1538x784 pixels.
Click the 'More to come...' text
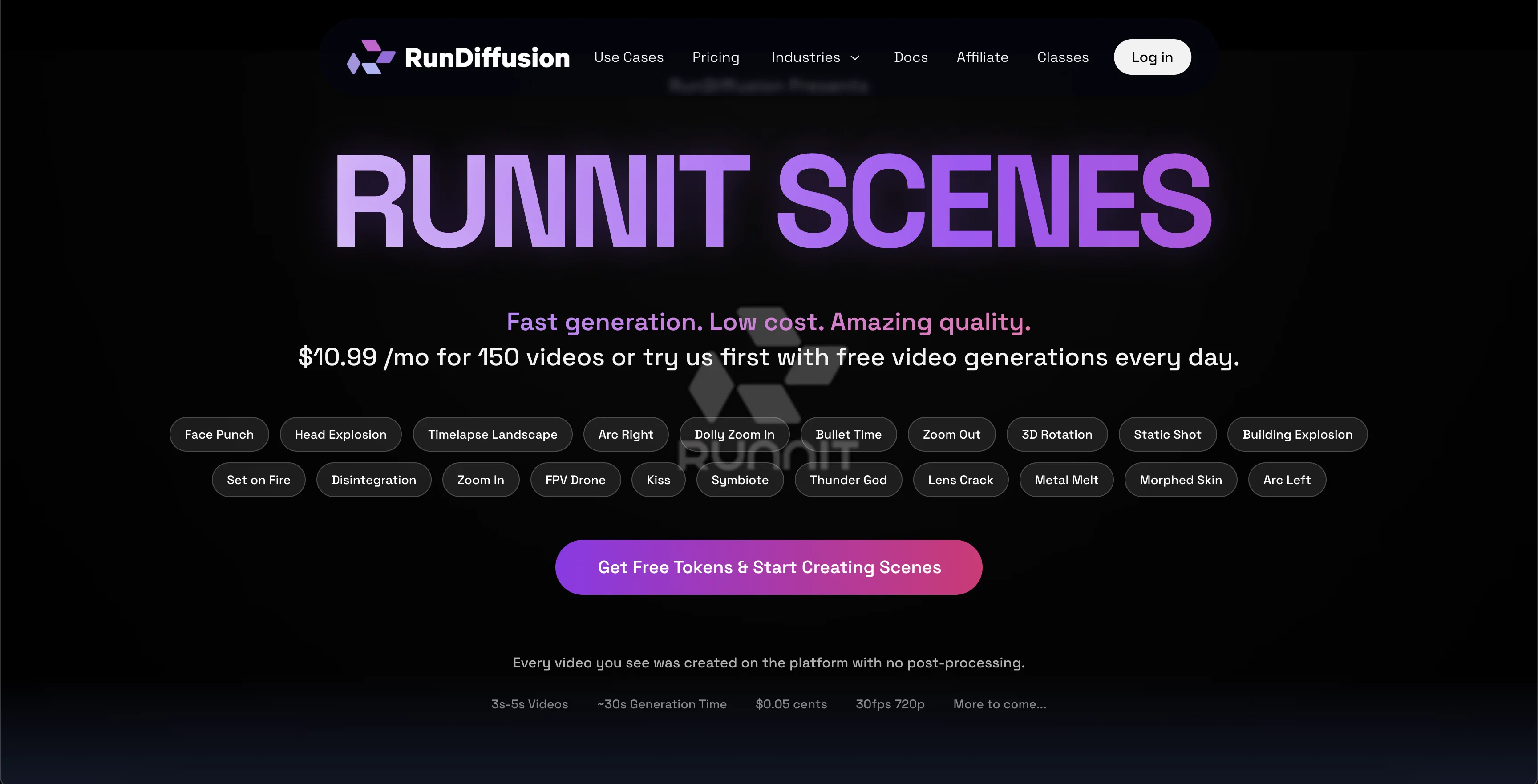(1000, 704)
